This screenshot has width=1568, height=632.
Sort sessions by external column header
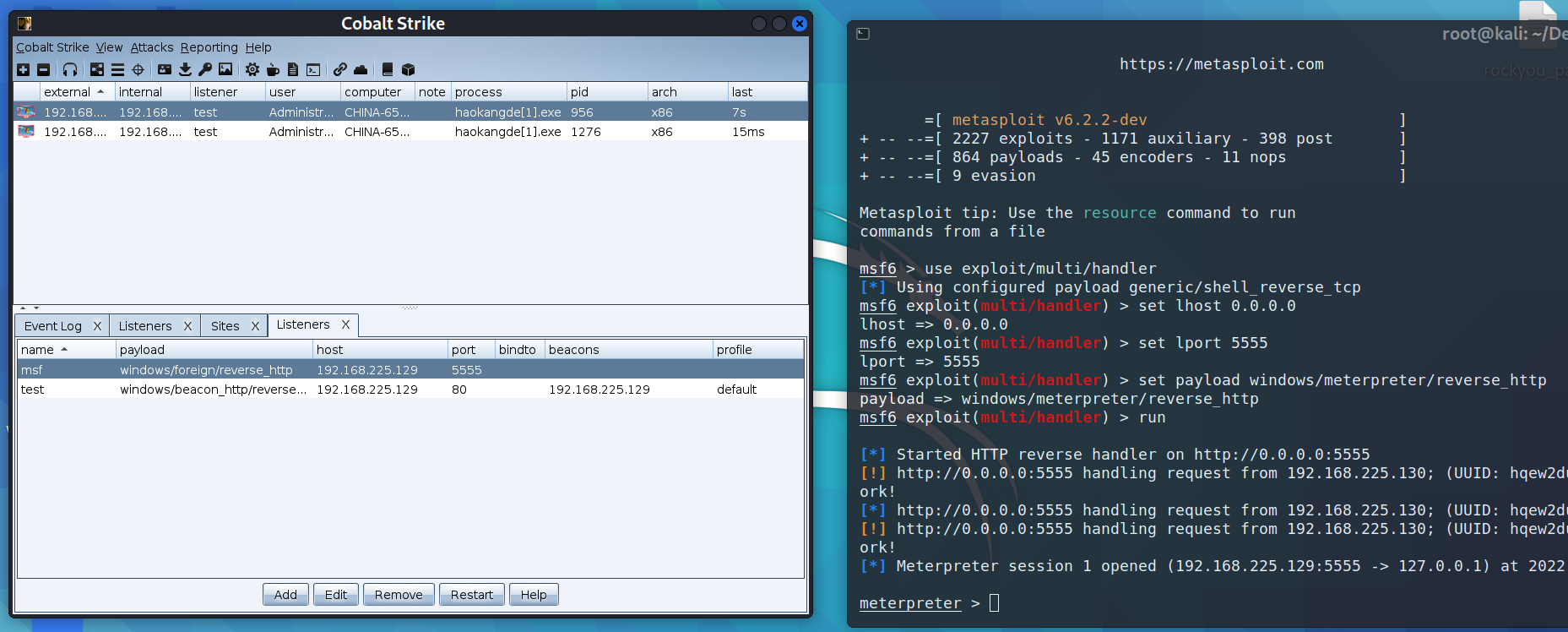[77, 92]
